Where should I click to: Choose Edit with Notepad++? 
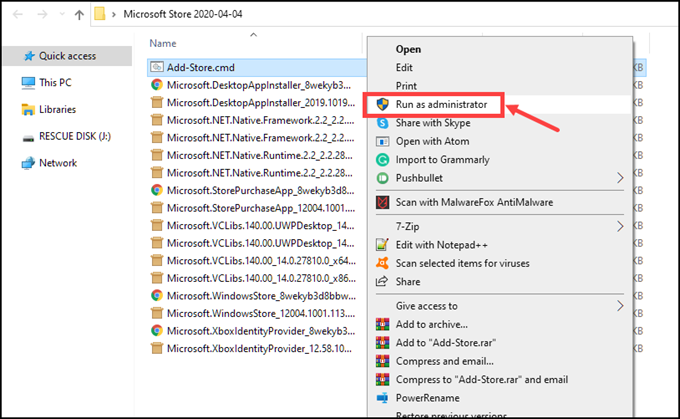[441, 245]
